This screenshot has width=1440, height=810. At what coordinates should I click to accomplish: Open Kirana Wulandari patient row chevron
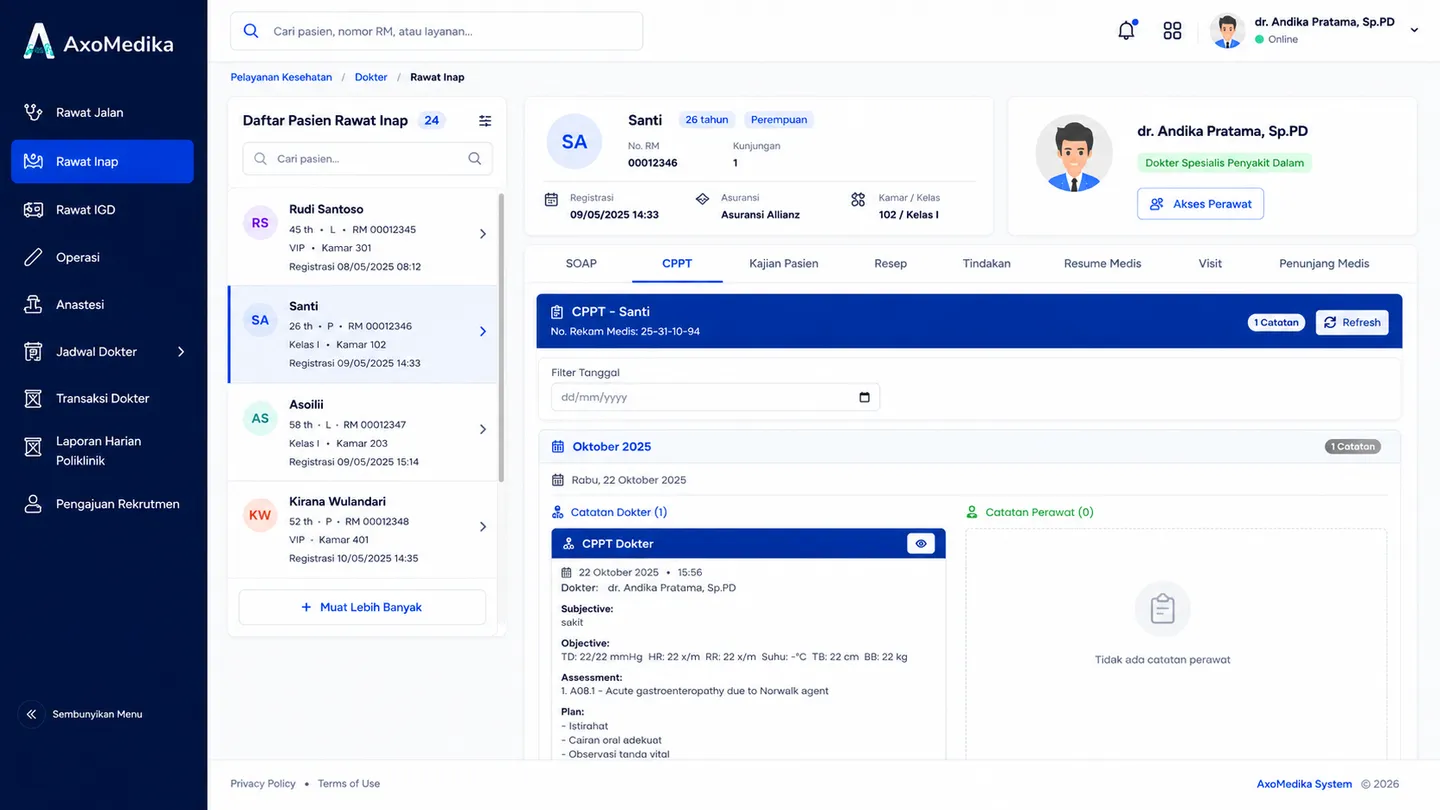483,527
